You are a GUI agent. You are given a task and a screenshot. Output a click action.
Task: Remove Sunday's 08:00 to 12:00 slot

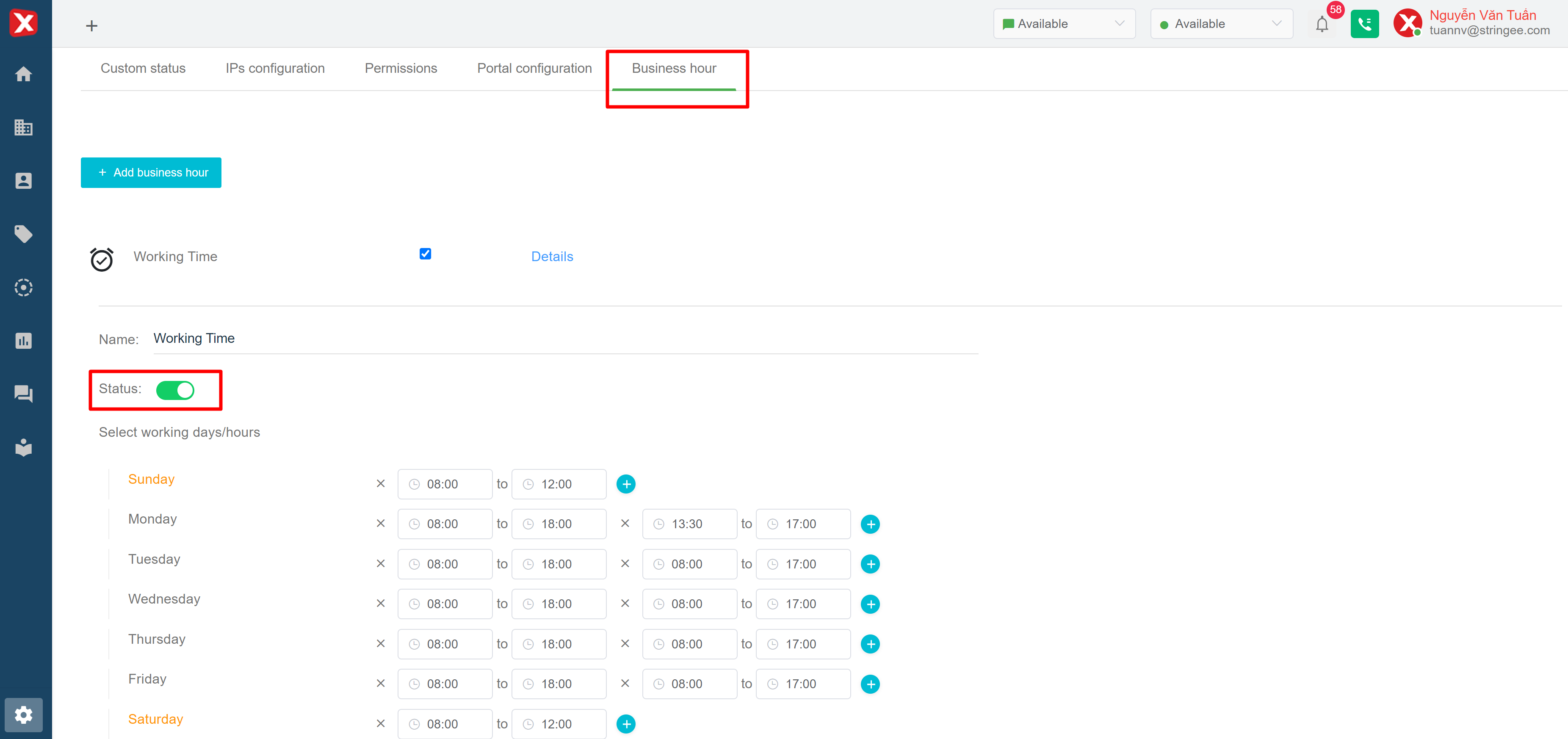click(380, 483)
